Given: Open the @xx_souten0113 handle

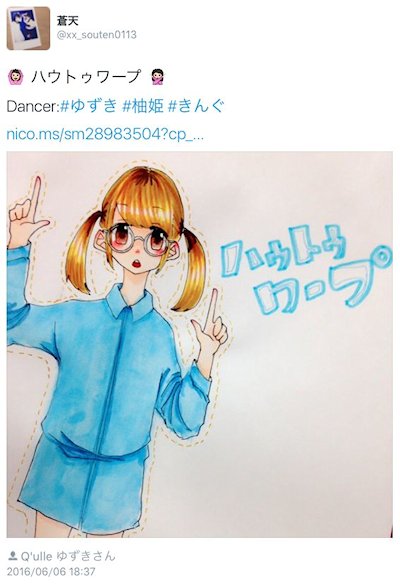Looking at the screenshot, I should pyautogui.click(x=96, y=35).
